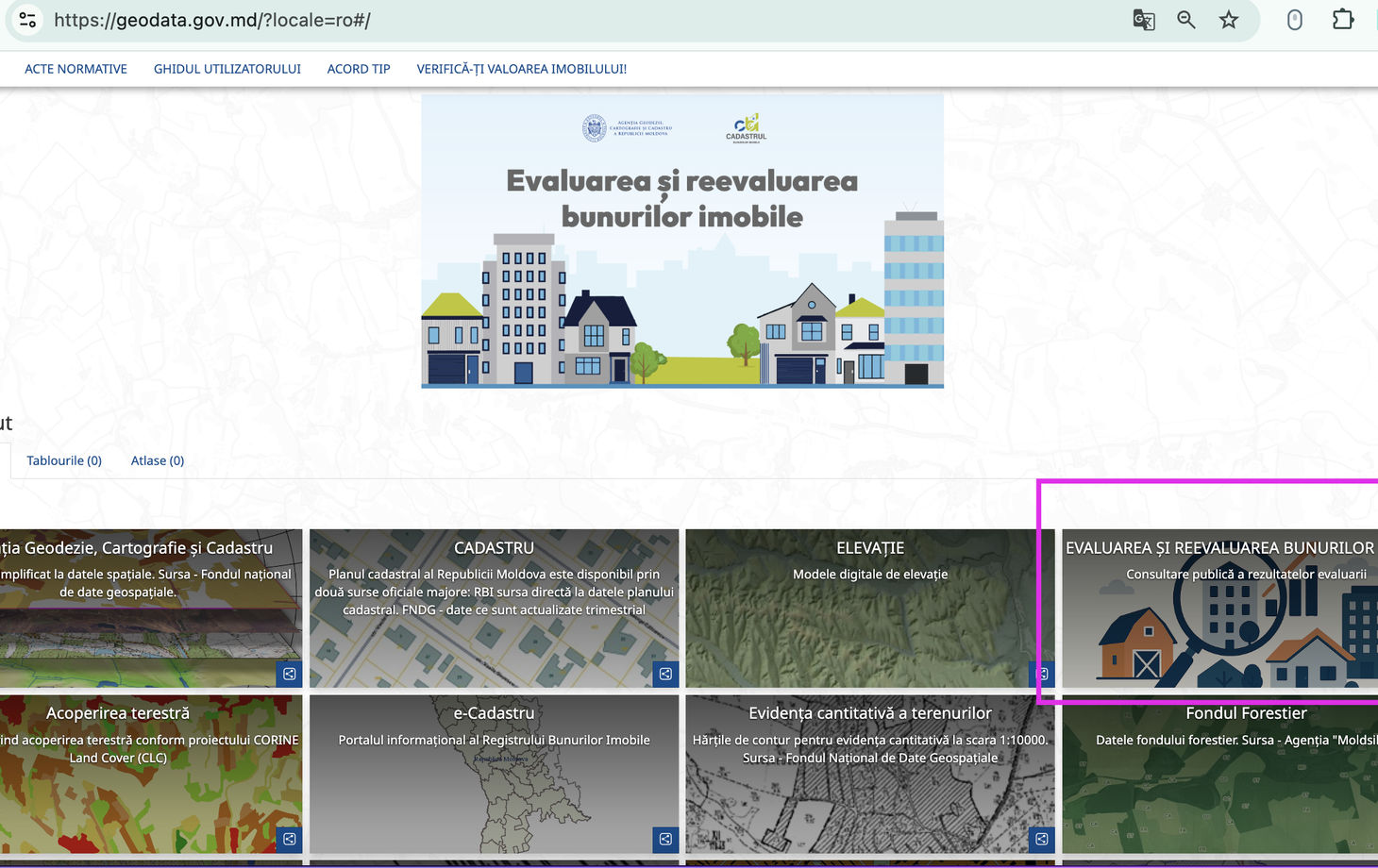Share the CADASTRU map card
The height and width of the screenshot is (868, 1378).
(x=665, y=674)
